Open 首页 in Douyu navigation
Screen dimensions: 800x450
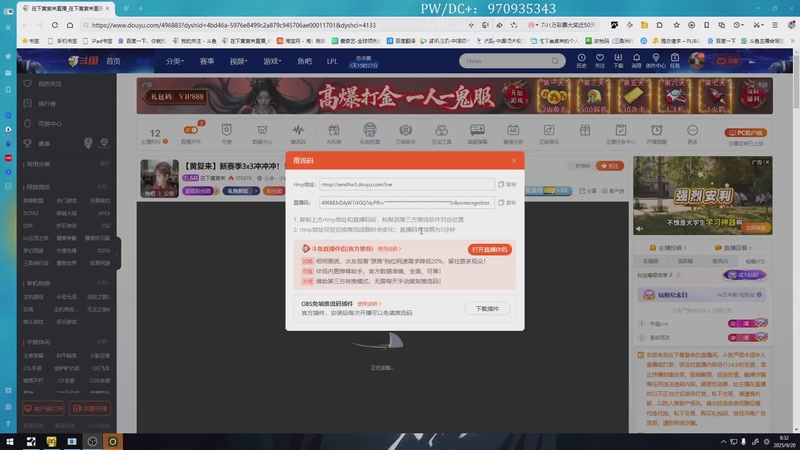tap(113, 61)
